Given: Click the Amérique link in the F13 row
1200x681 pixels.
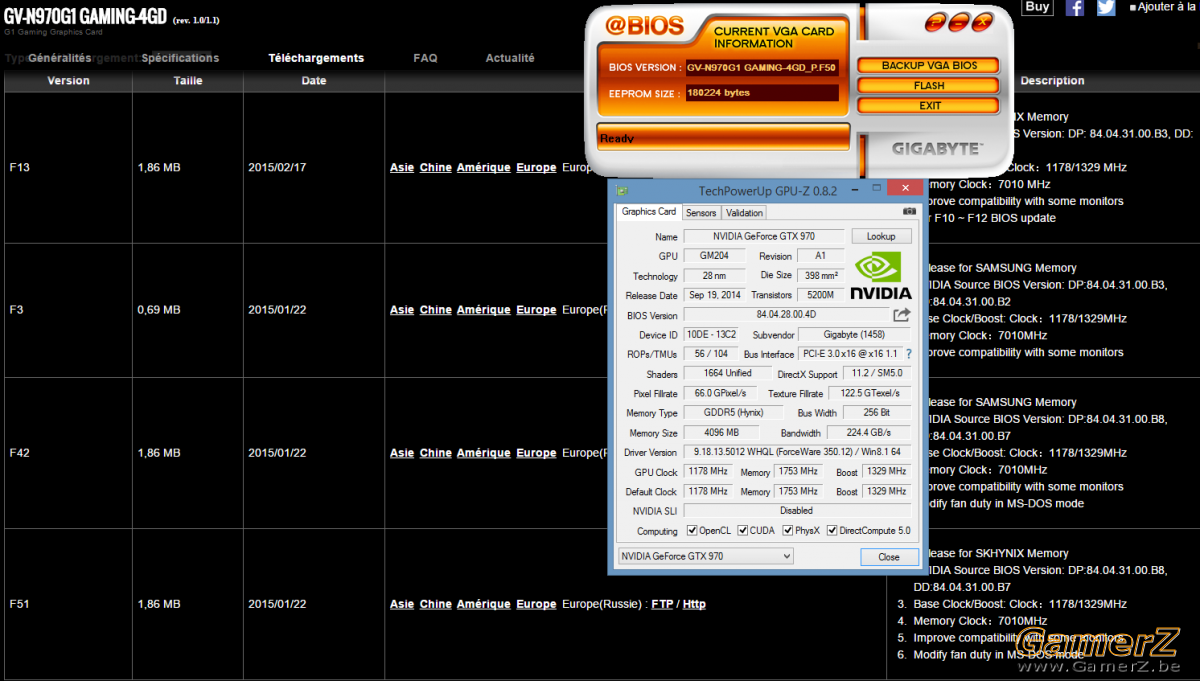Looking at the screenshot, I should pyautogui.click(x=484, y=168).
